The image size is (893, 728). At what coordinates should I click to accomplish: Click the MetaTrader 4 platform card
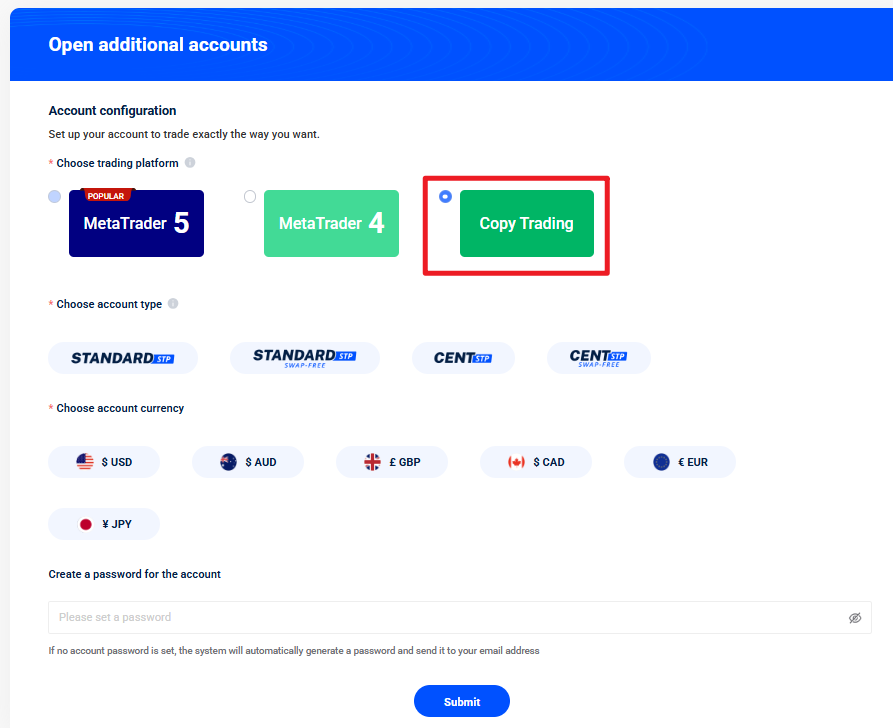[x=331, y=224]
